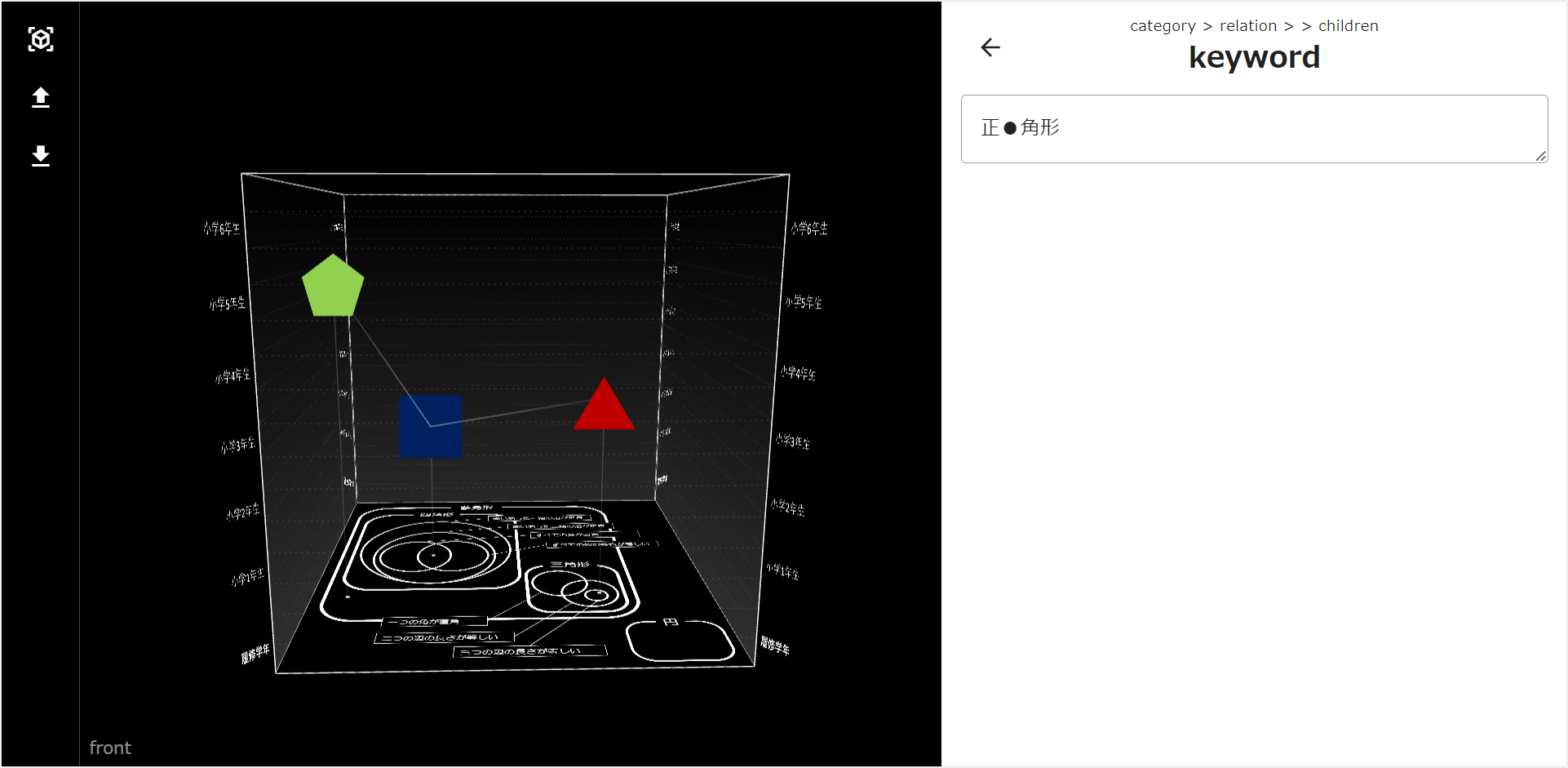Click the 三つの辺の長さが等しい label box
This screenshot has width=1568, height=768.
[529, 651]
